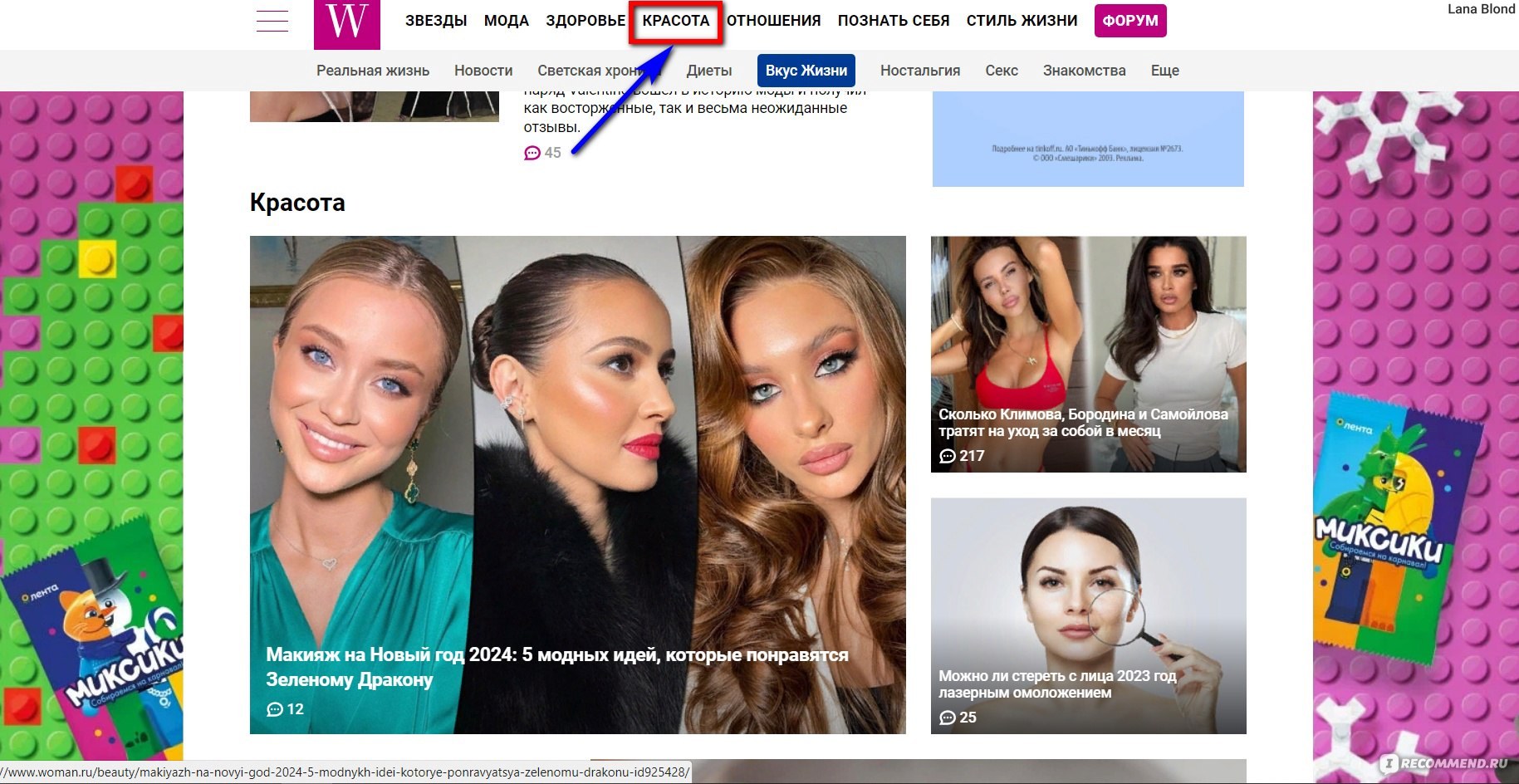Screen dimensions: 1519x784
Task: Navigate to ОТНОШЕНИЯ section
Action: [773, 21]
